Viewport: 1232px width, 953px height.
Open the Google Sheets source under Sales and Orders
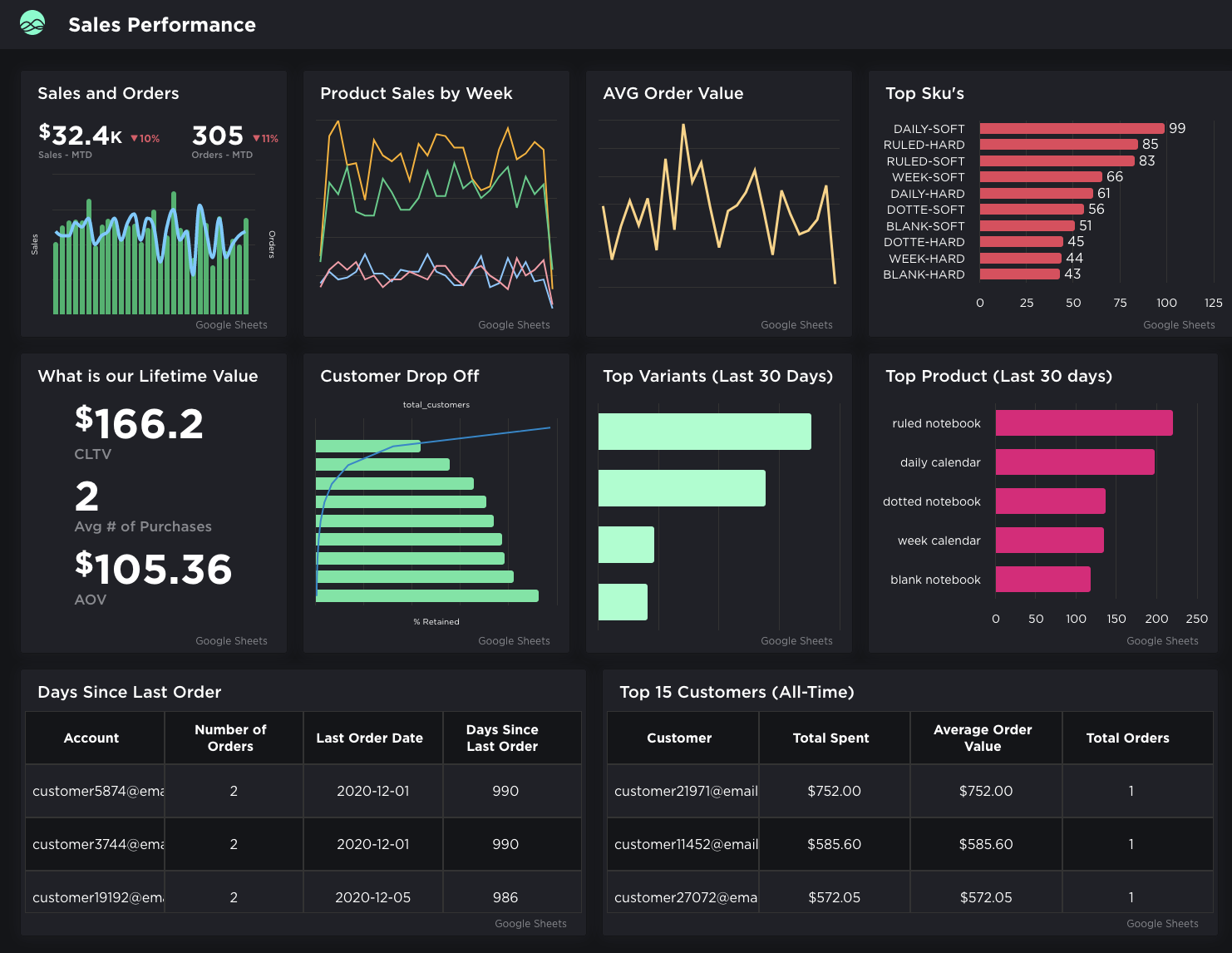[x=231, y=325]
